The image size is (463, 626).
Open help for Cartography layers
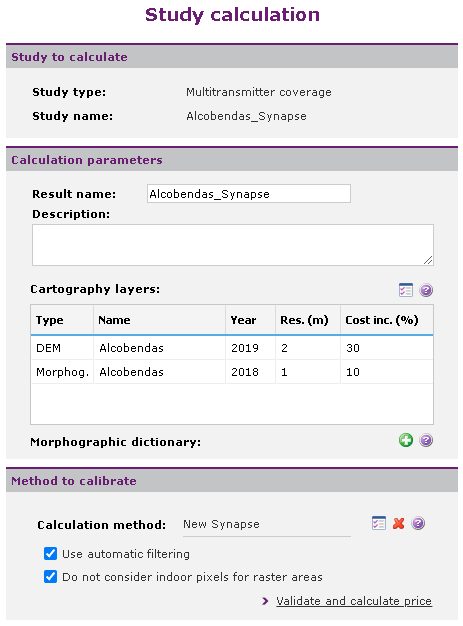(426, 290)
